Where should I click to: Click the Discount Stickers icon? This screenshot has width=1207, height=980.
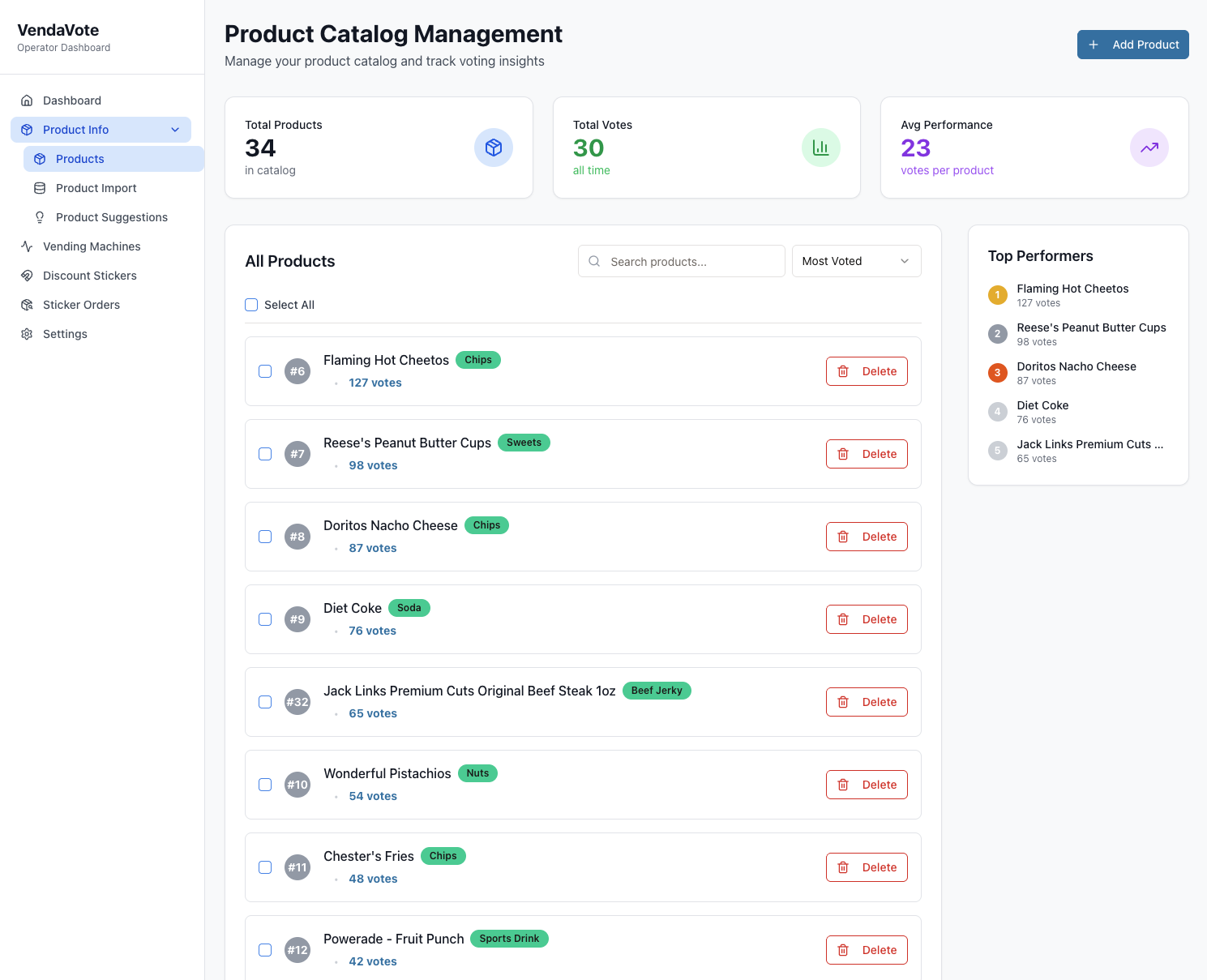[27, 276]
